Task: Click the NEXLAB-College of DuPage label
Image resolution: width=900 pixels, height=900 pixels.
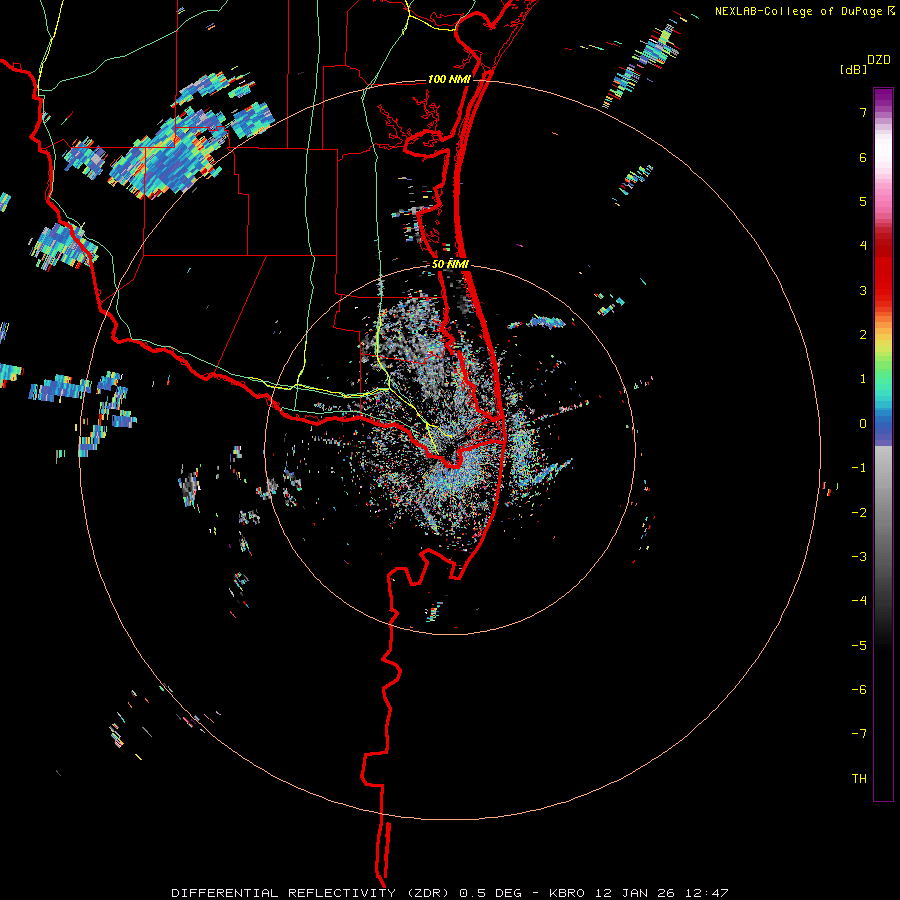Action: [x=804, y=11]
